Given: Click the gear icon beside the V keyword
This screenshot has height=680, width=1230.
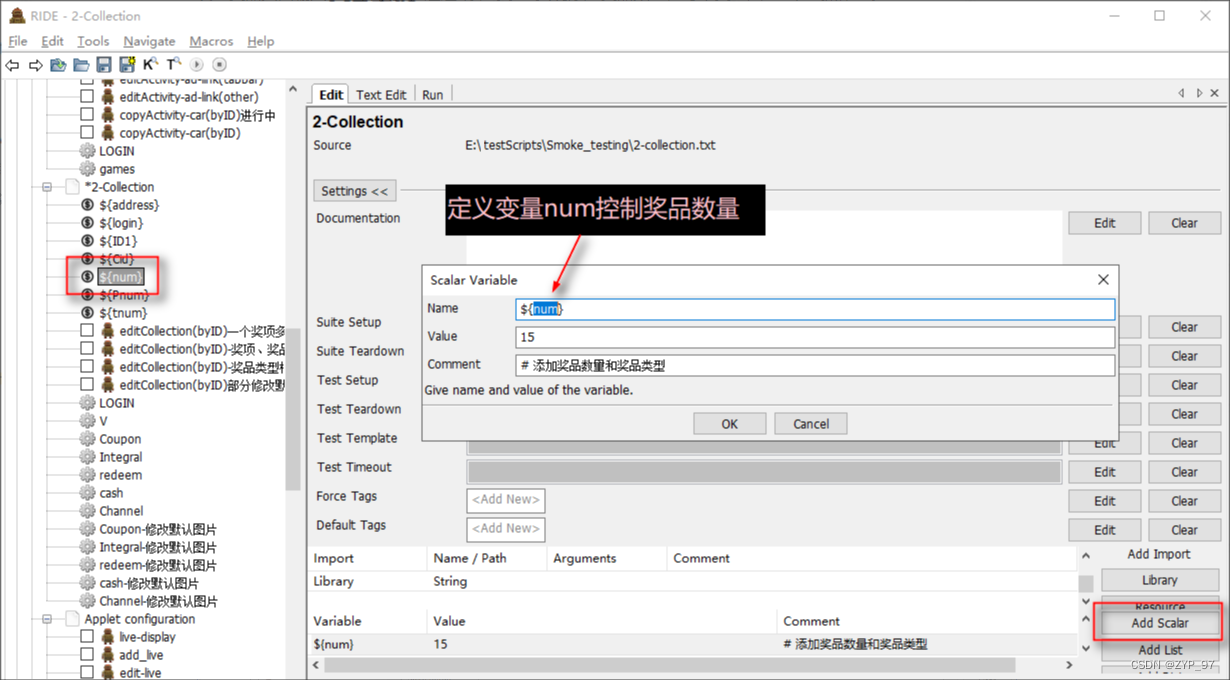Looking at the screenshot, I should 88,421.
